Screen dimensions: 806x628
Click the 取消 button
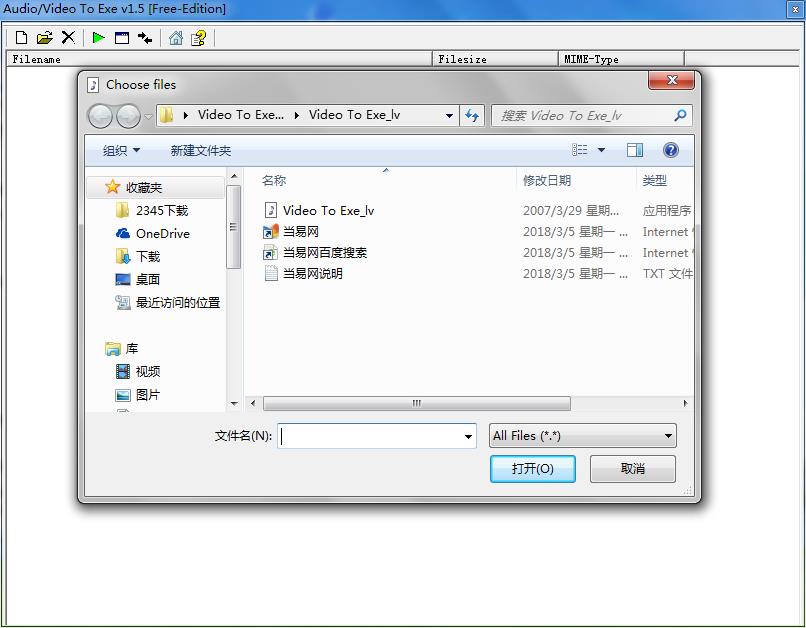tap(631, 468)
